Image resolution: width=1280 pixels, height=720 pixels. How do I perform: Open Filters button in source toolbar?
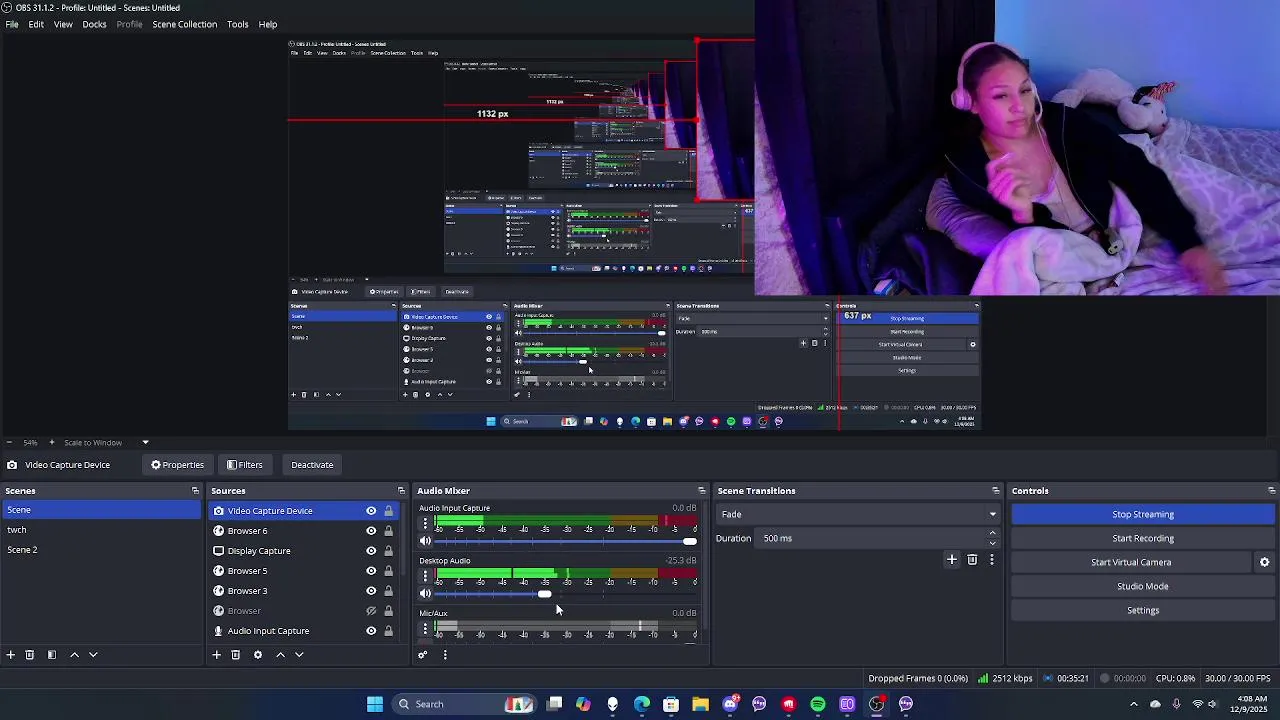[x=245, y=465]
